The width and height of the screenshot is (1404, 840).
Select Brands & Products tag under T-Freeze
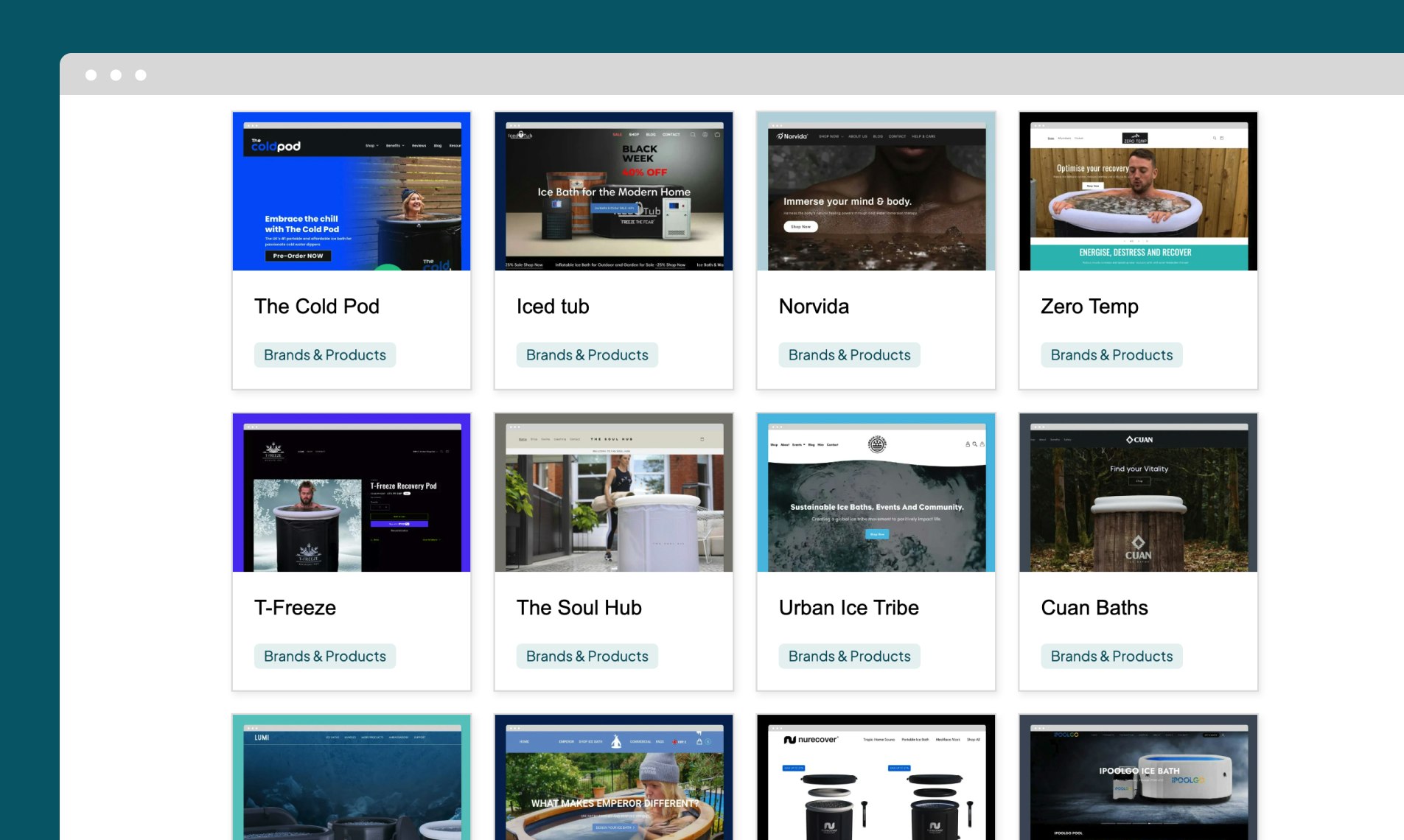click(x=325, y=657)
